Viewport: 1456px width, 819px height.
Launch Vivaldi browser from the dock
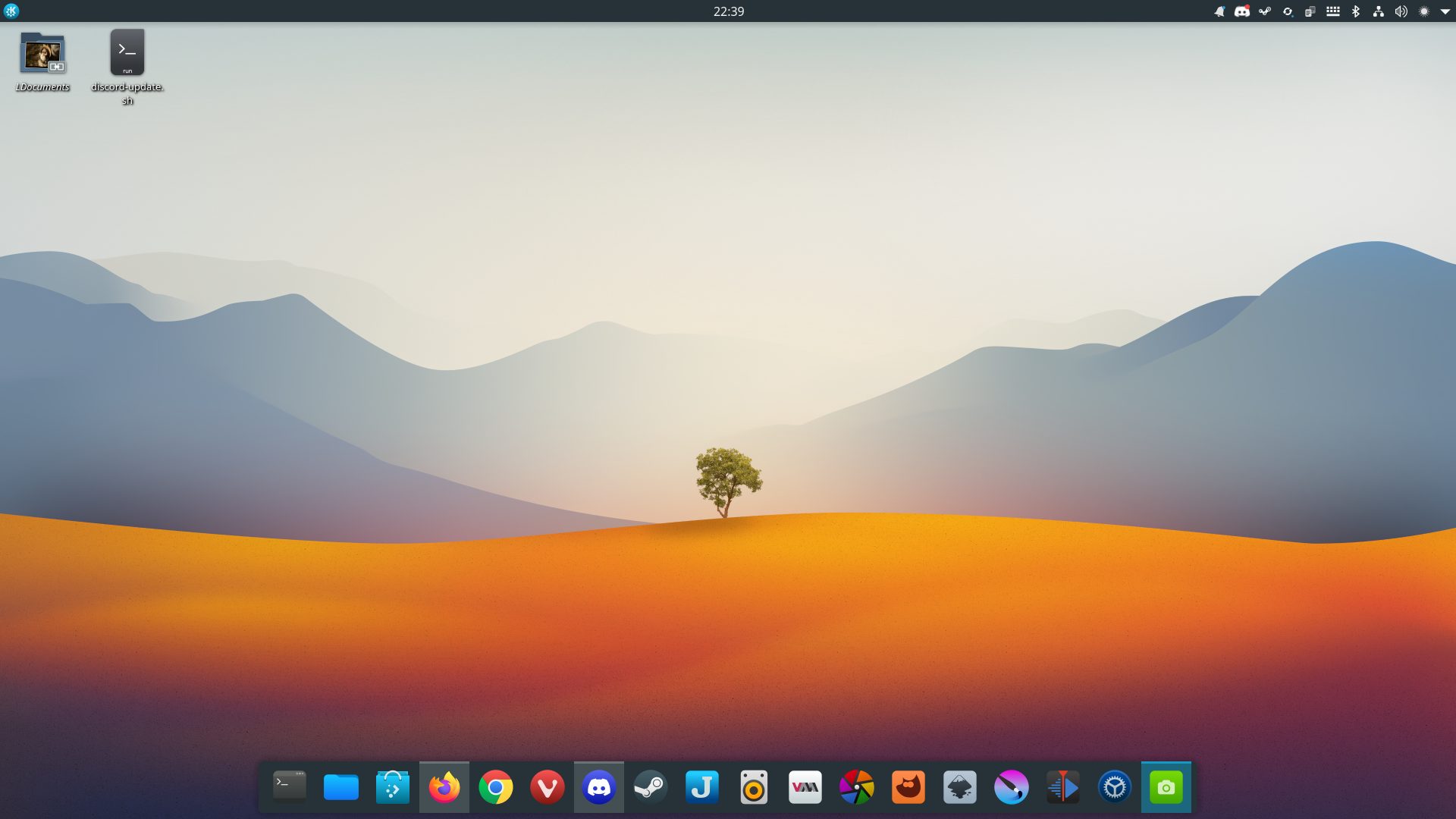point(548,787)
